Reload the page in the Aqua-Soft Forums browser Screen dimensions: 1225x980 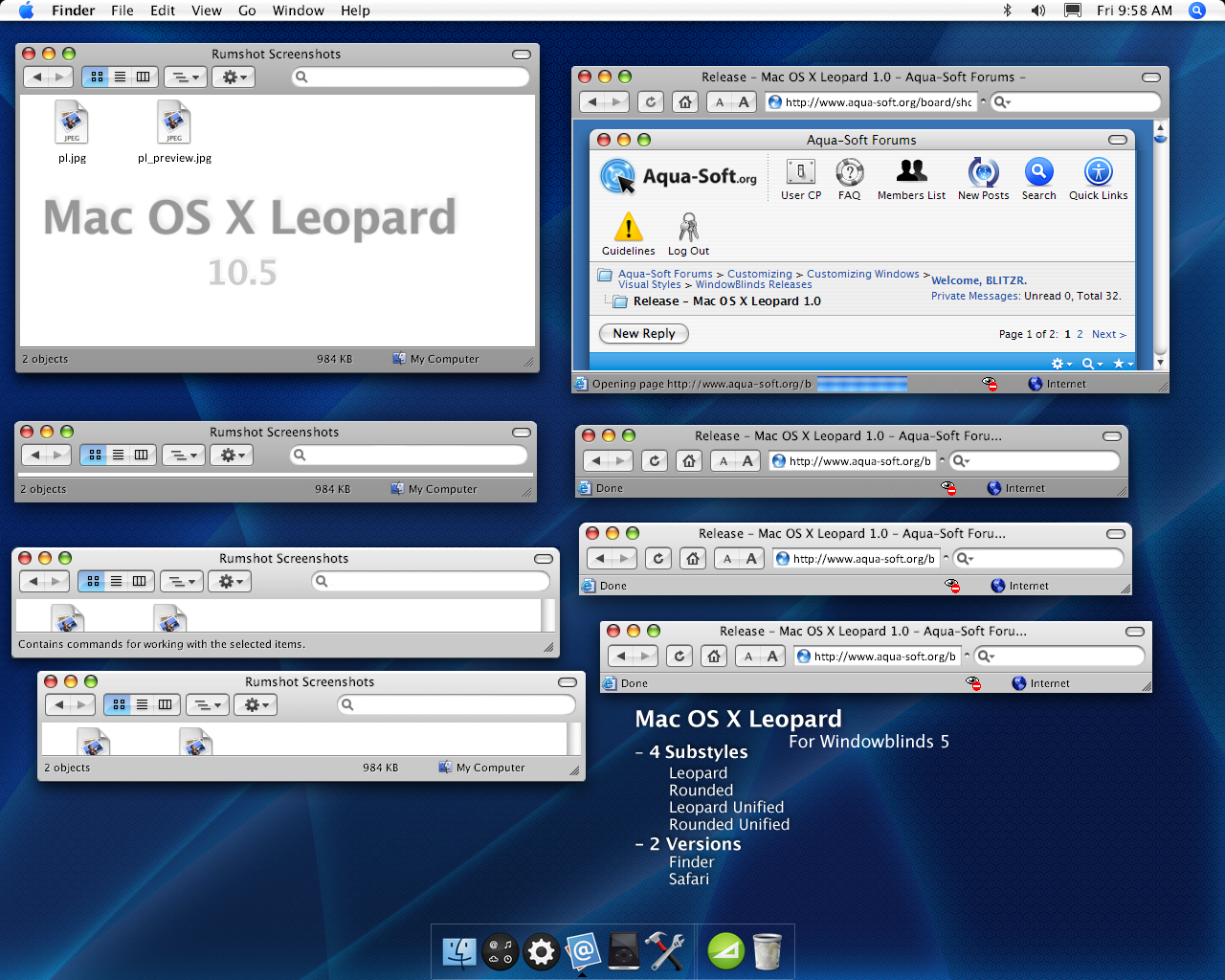point(651,102)
